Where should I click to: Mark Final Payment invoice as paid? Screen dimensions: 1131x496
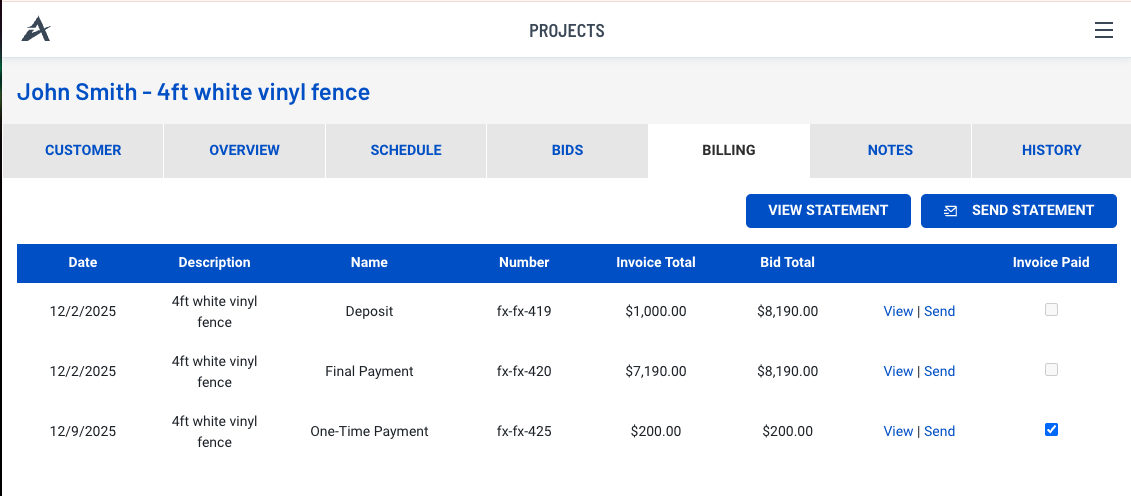pos(1052,370)
